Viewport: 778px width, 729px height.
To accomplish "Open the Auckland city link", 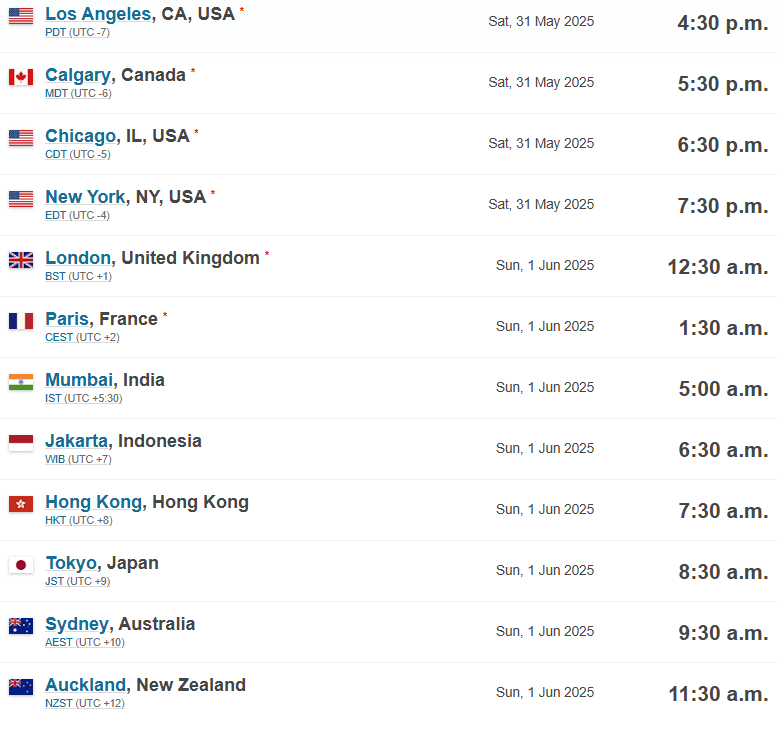I will coord(85,685).
